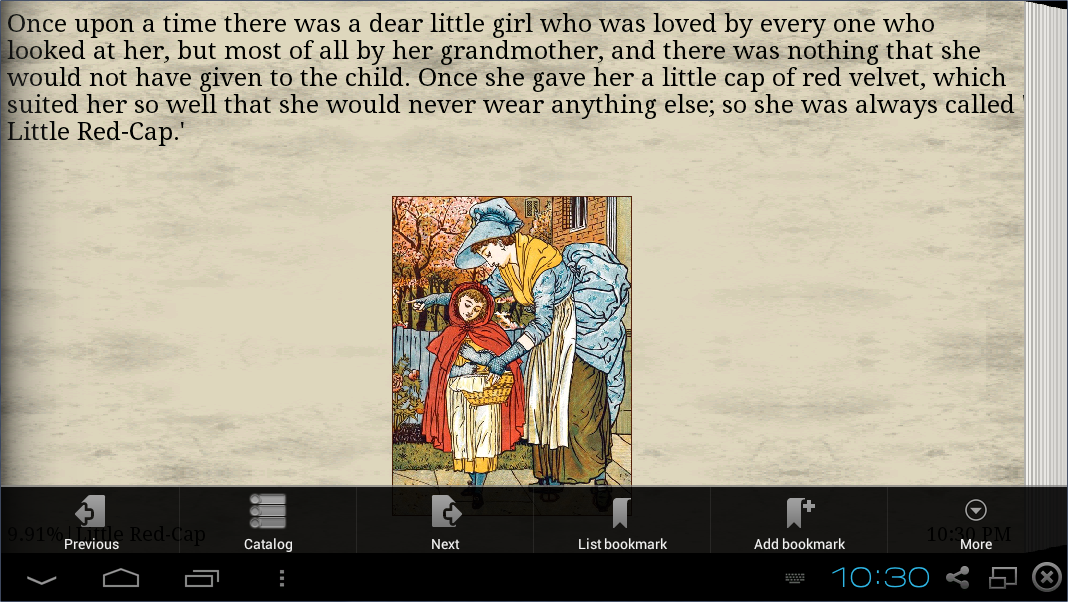Tap the story paragraph text
1068x602 pixels.
click(516, 78)
